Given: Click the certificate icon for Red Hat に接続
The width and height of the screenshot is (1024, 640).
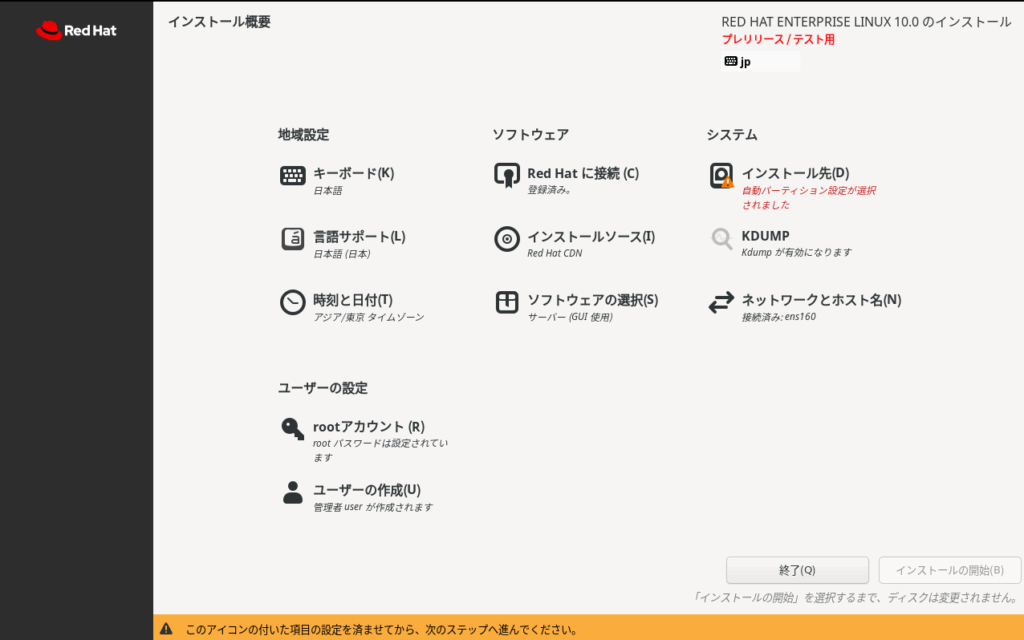Looking at the screenshot, I should pos(507,176).
